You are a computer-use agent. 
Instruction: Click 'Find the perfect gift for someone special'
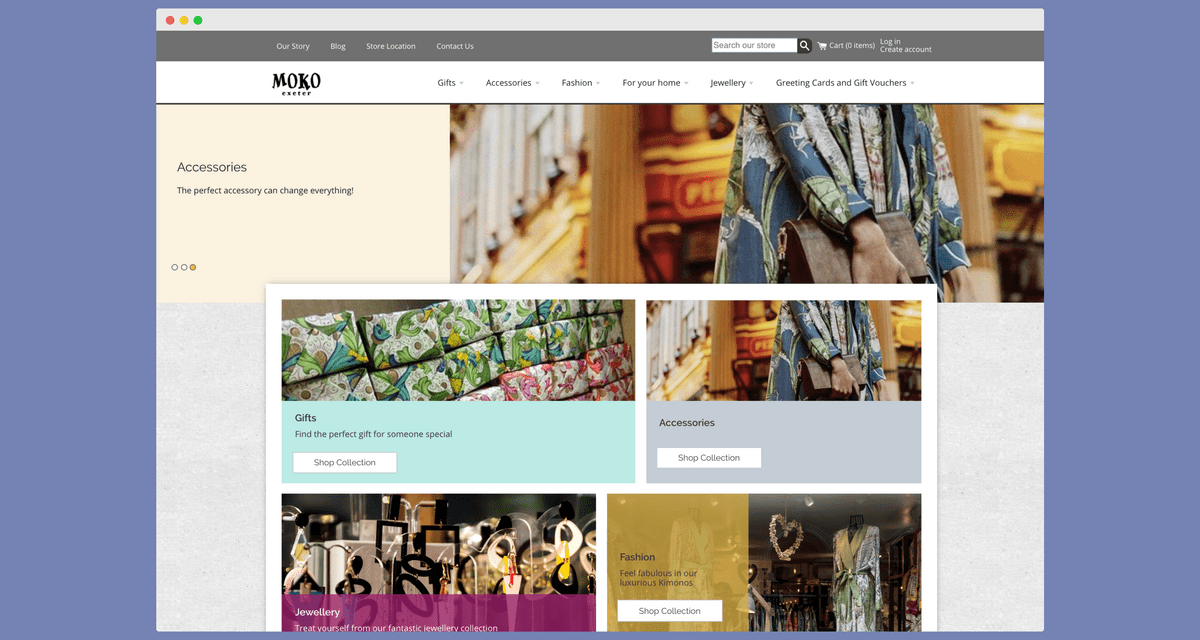coord(374,434)
